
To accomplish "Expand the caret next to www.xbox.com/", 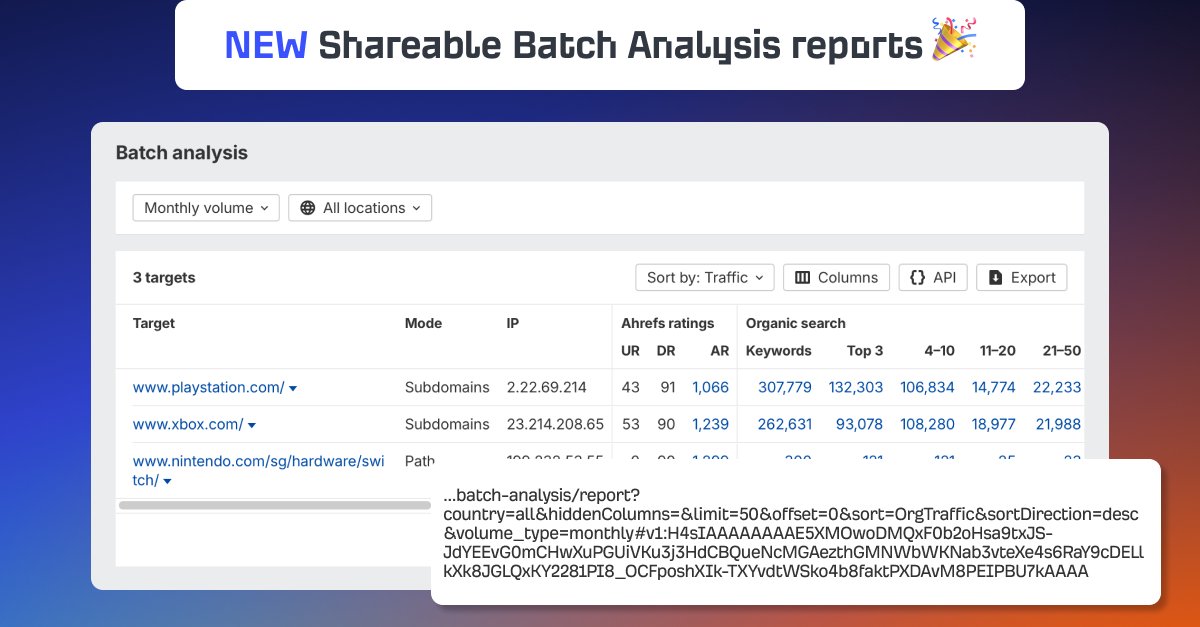I will coord(252,425).
